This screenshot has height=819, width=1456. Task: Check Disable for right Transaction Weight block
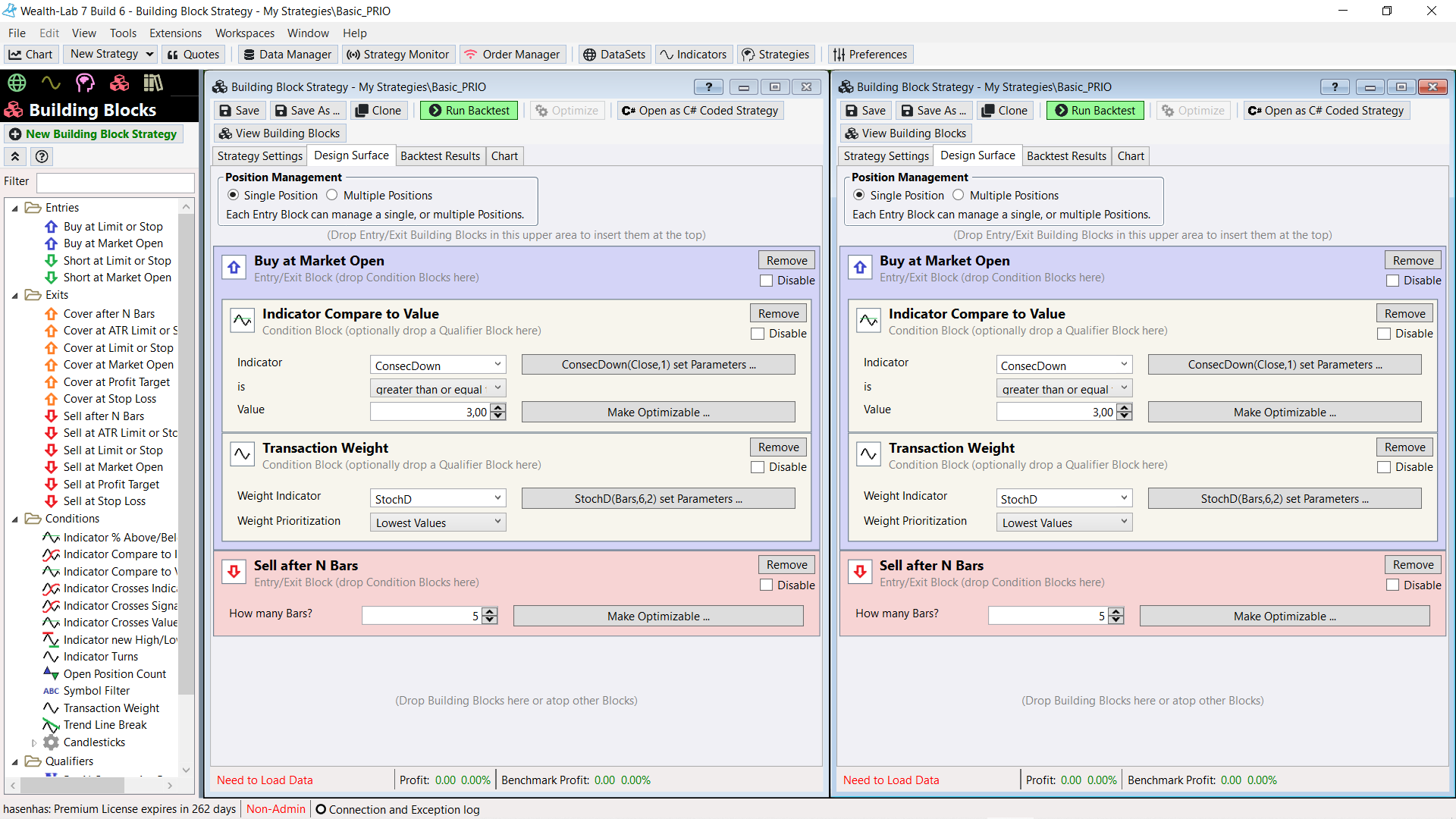tap(1384, 467)
